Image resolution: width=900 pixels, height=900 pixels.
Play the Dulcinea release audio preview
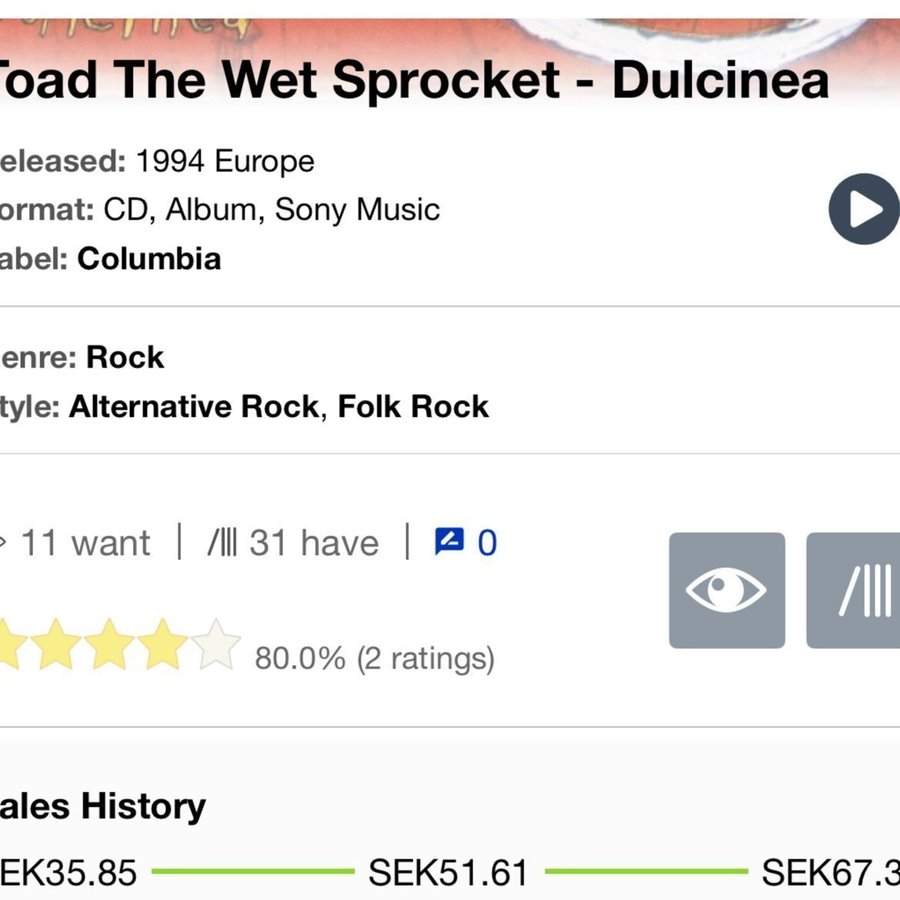coord(863,209)
